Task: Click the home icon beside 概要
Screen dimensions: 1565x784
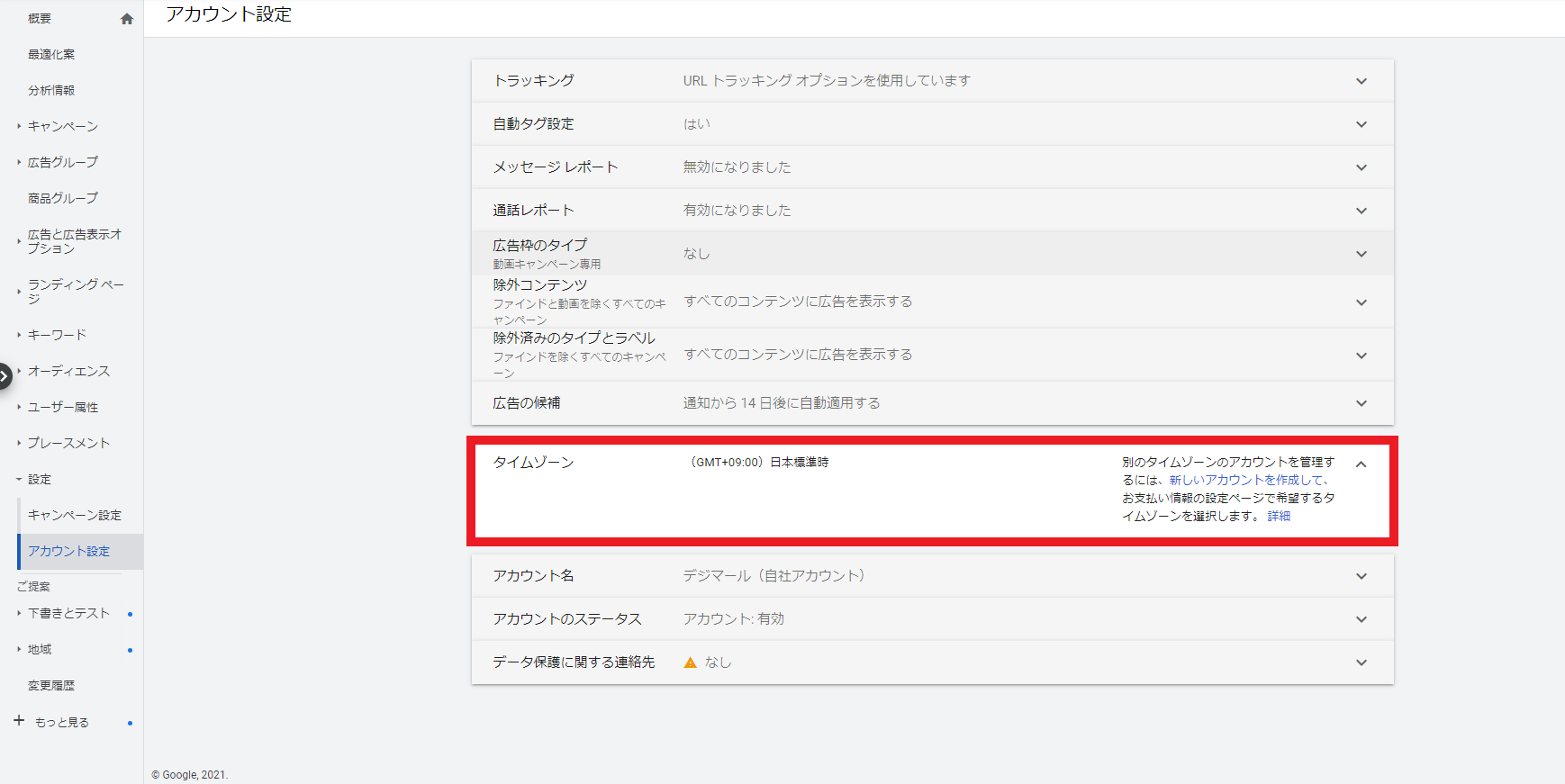Action: click(127, 19)
